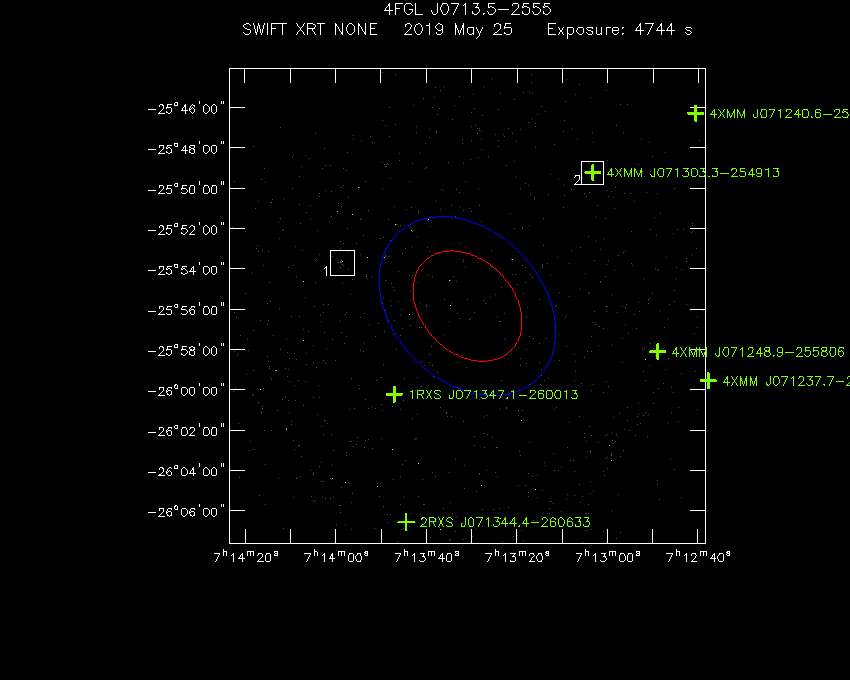Click the 4XMM J071248.9-255806 label
This screenshot has height=680, width=850.
point(758,352)
